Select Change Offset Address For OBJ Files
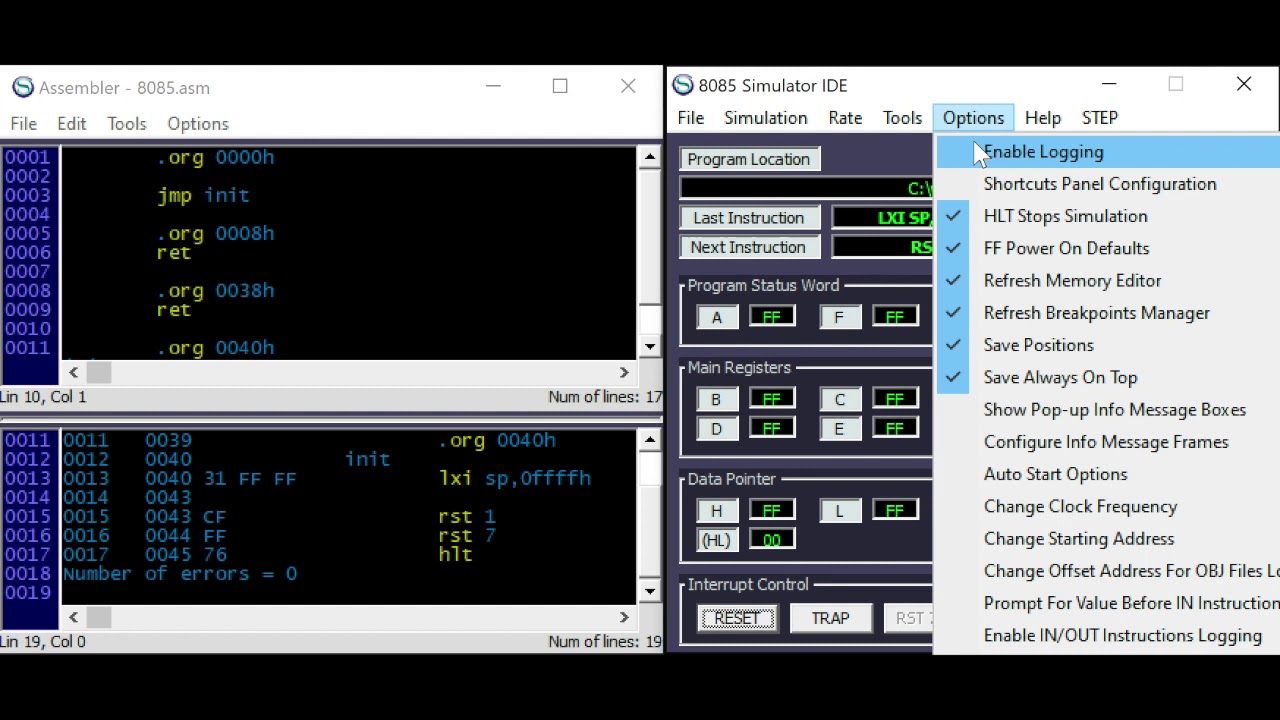This screenshot has height=720, width=1280. (x=1107, y=571)
